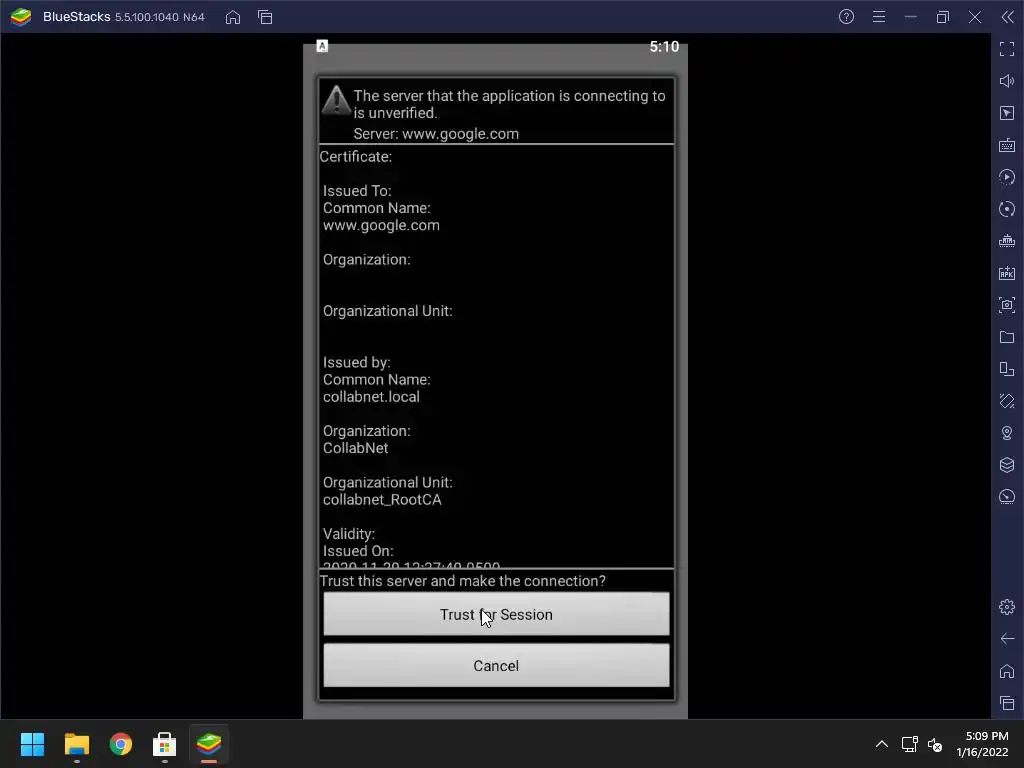Screen dimensions: 1024x768
Task: Open the BlueStacks hamburger menu
Action: (x=879, y=17)
